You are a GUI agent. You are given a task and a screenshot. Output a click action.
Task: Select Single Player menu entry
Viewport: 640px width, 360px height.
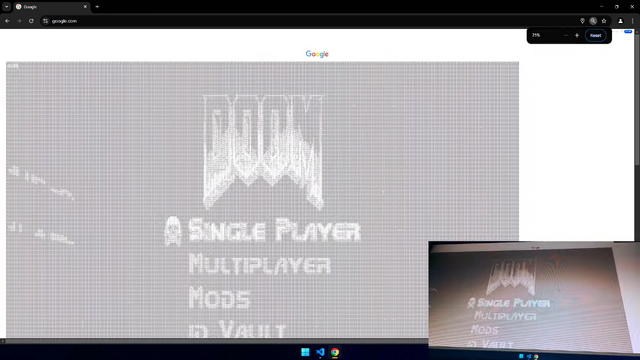click(x=274, y=230)
